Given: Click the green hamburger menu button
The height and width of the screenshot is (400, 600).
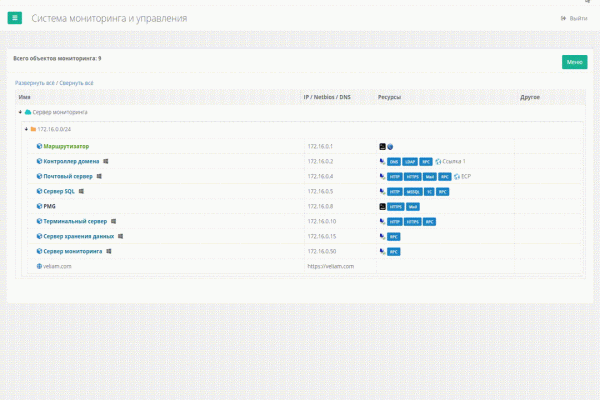Looking at the screenshot, I should point(16,19).
